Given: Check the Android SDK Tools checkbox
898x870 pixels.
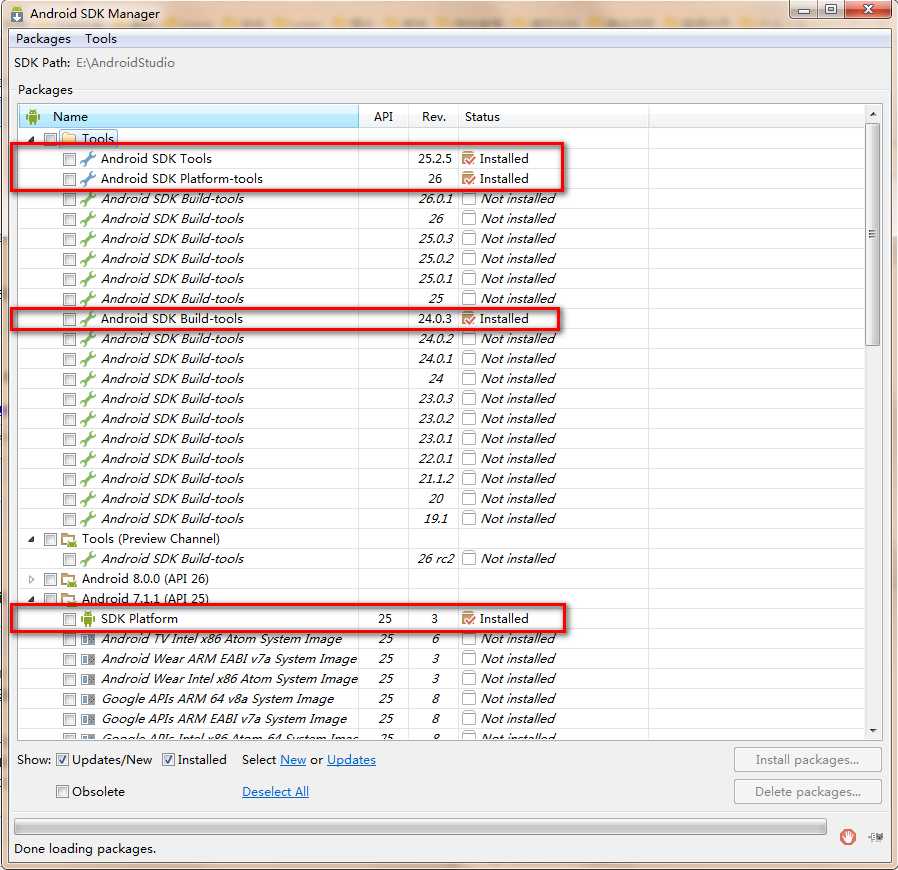Looking at the screenshot, I should click(x=69, y=159).
